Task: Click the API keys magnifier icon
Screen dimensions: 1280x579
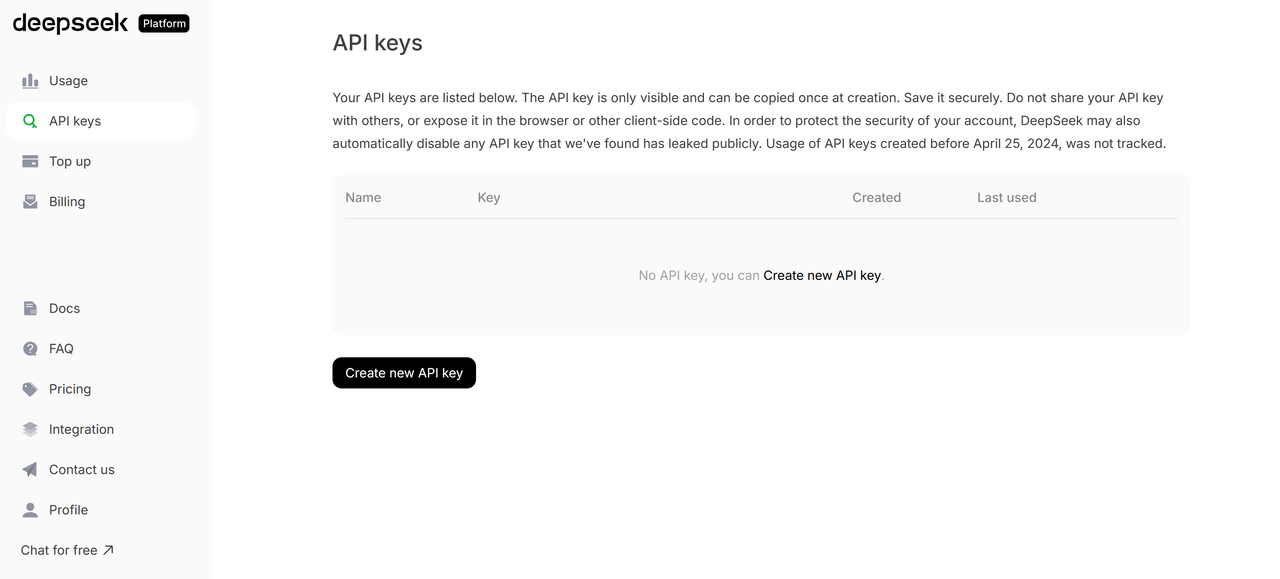Action: 30,121
